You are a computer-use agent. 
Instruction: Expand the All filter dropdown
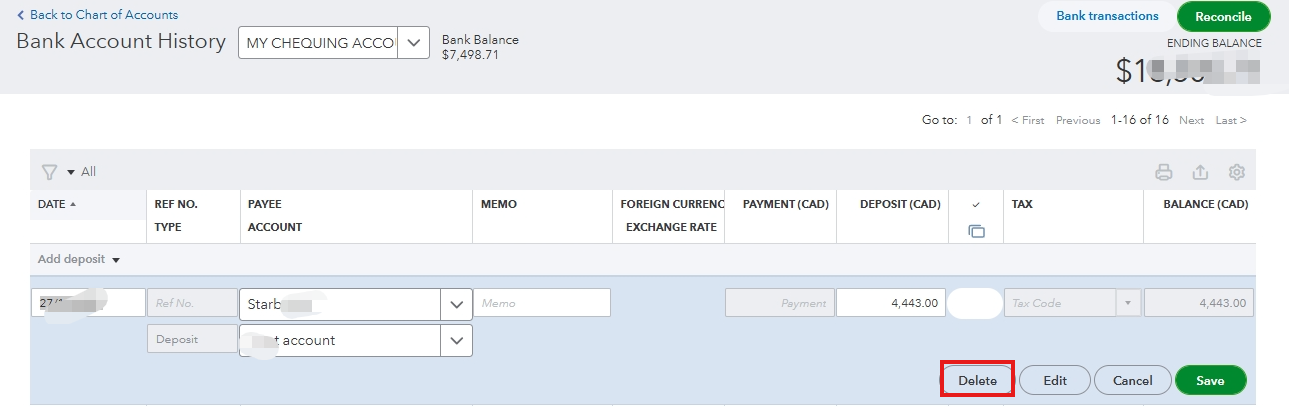click(x=82, y=172)
